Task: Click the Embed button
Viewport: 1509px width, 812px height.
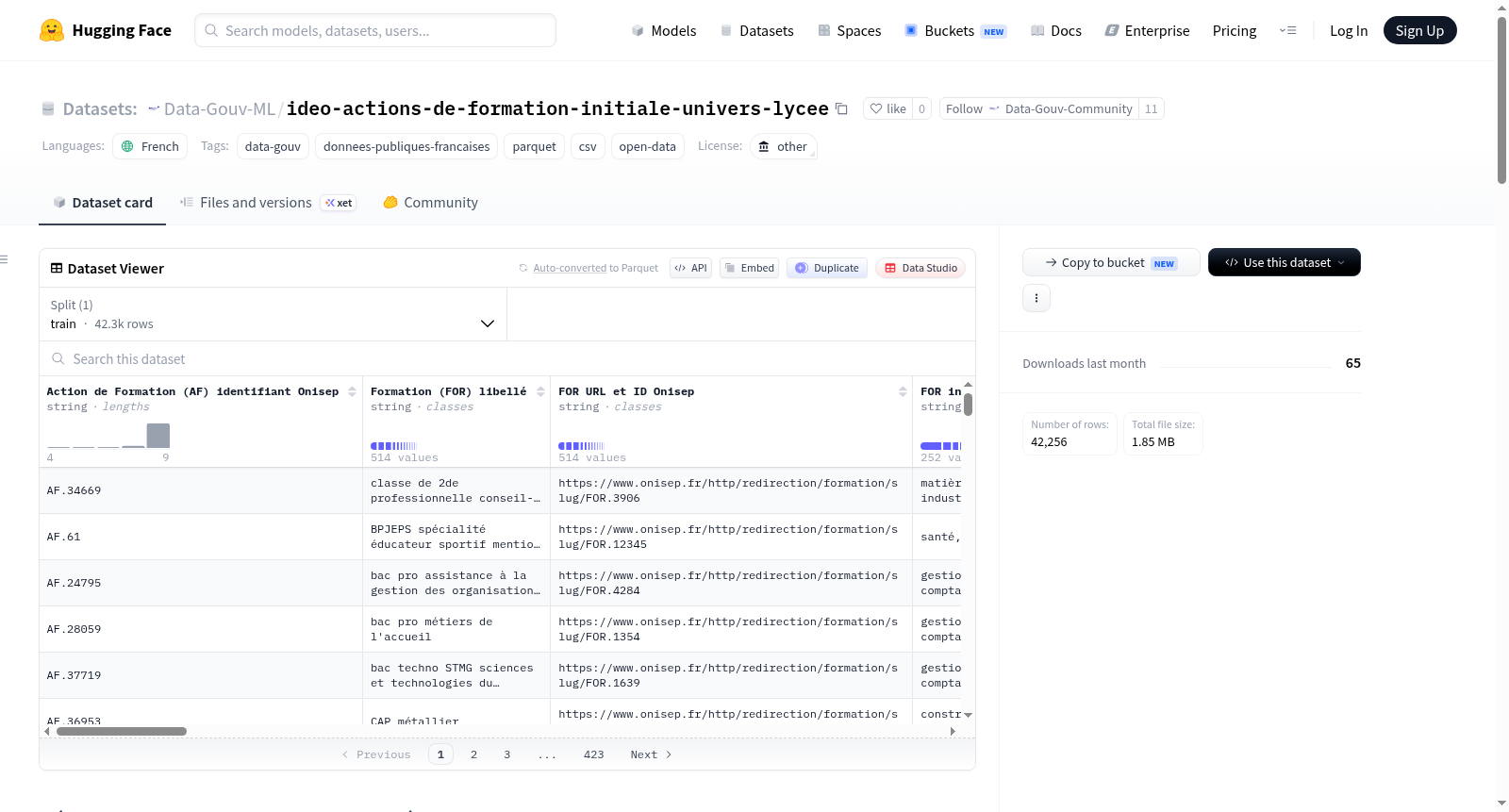Action: click(749, 268)
